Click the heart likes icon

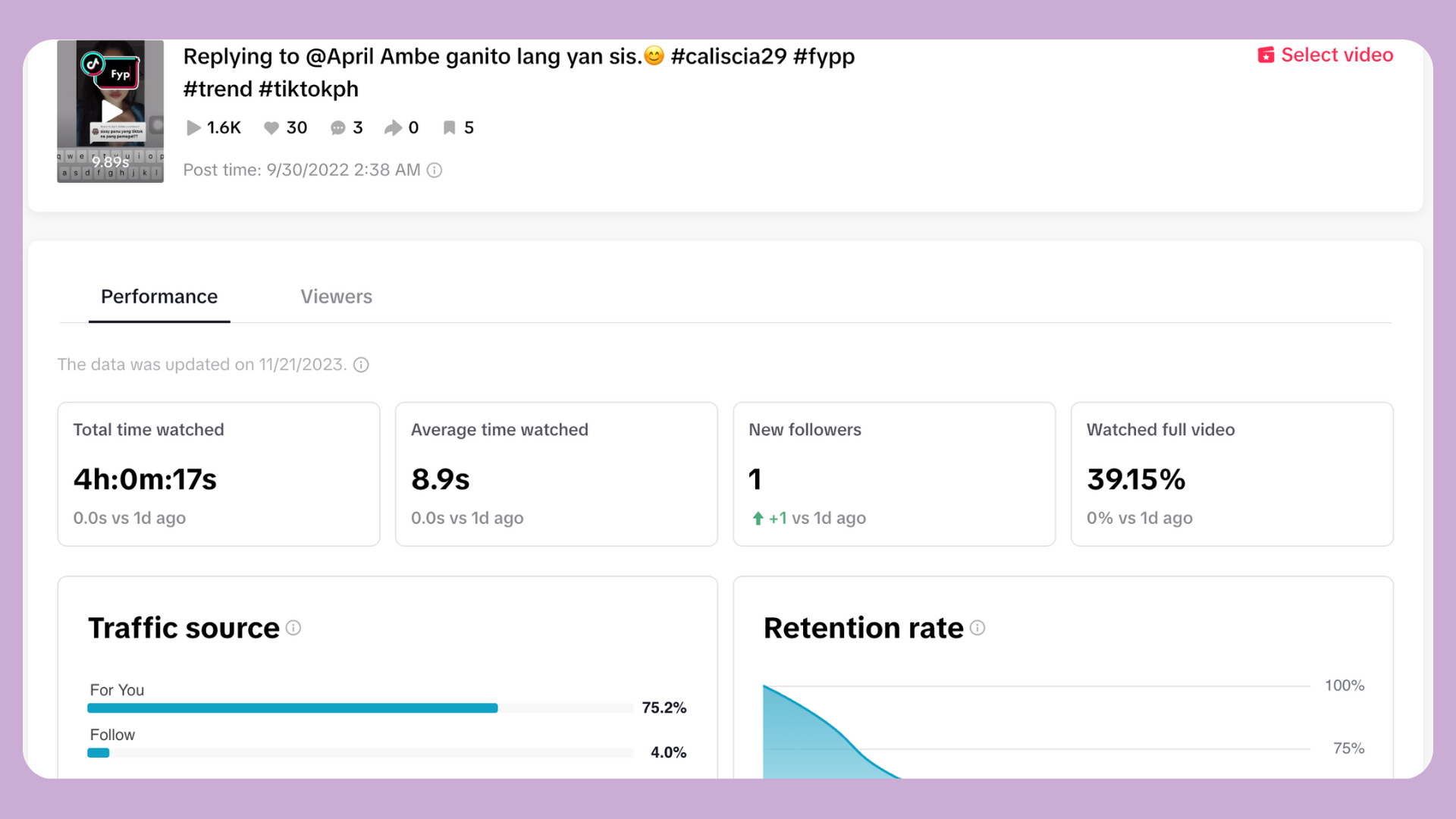[x=271, y=128]
